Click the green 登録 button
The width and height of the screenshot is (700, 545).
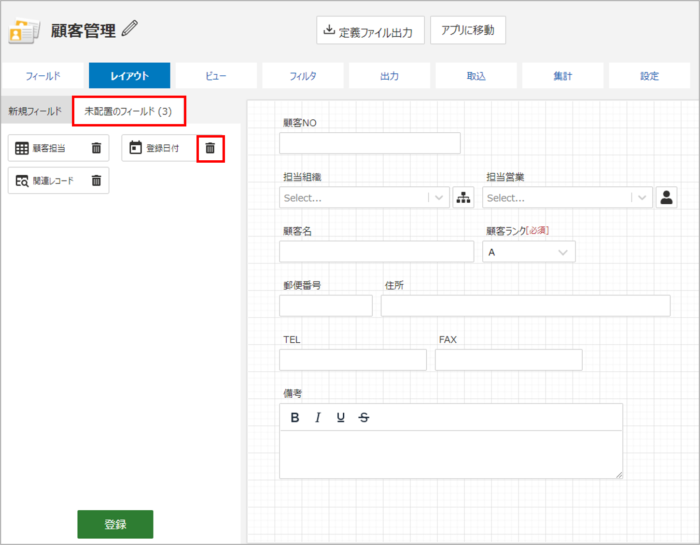coord(115,524)
